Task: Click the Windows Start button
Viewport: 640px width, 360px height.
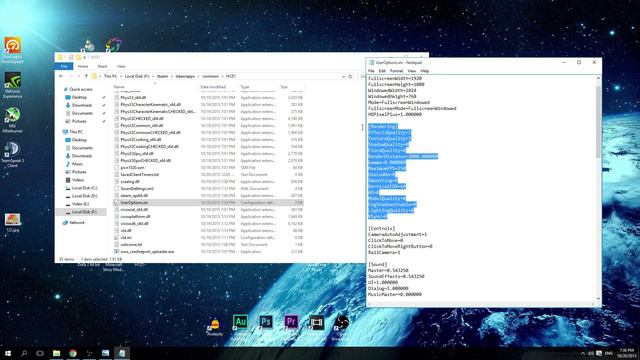Action: pos(8,353)
